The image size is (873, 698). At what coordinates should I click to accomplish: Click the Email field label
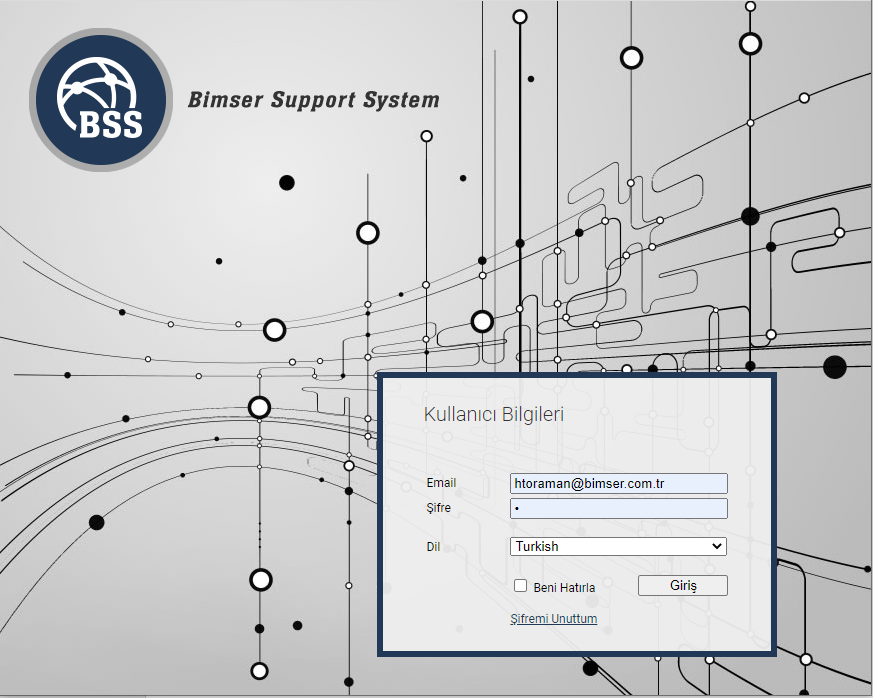pyautogui.click(x=441, y=483)
